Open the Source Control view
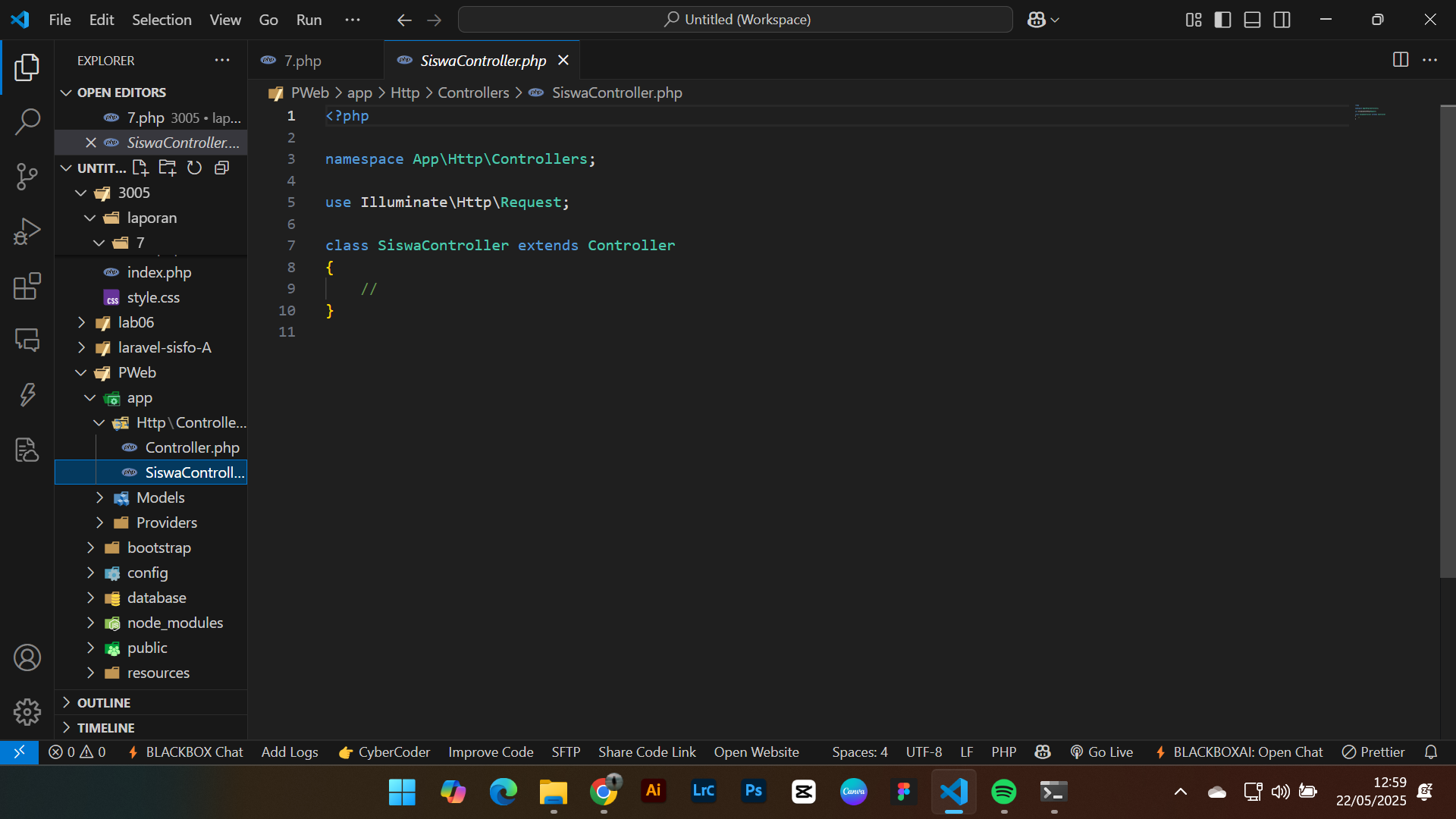This screenshot has width=1456, height=819. point(27,176)
